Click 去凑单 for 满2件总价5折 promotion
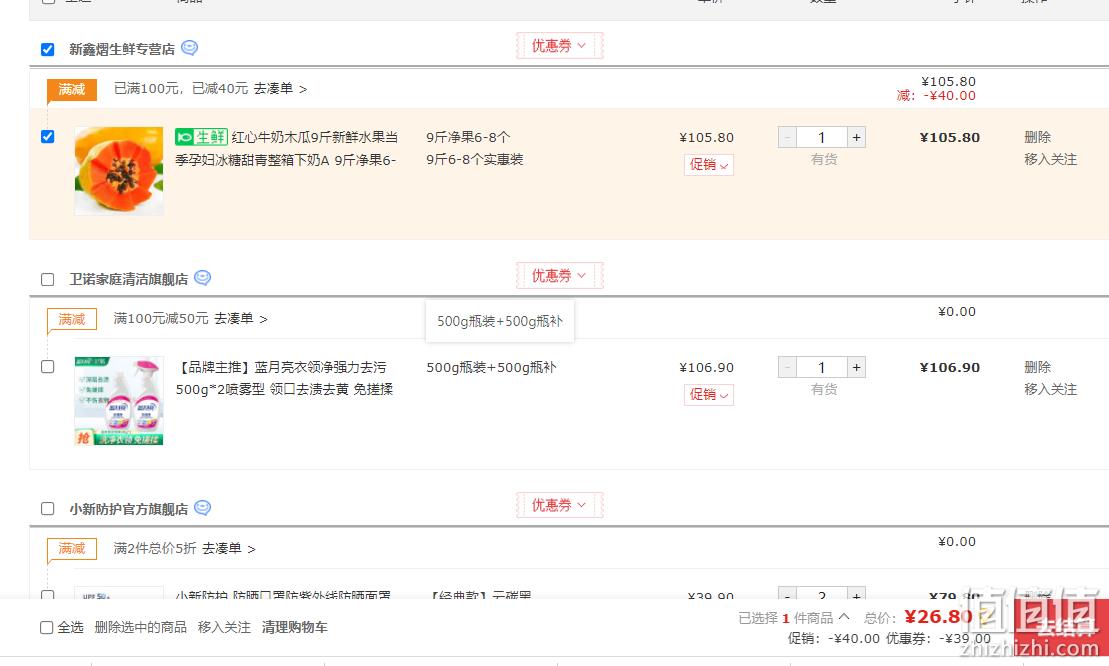Viewport: 1109px width, 666px height. click(x=228, y=549)
